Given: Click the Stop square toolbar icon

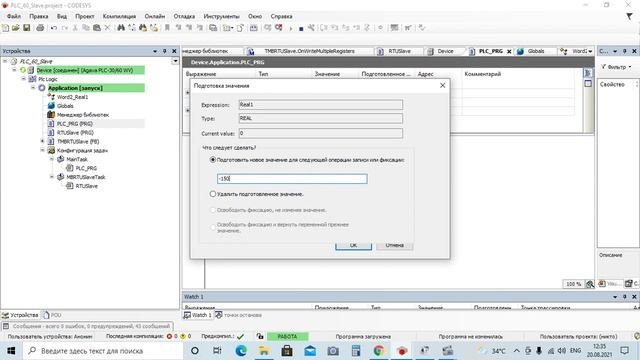Looking at the screenshot, I should (301, 29).
